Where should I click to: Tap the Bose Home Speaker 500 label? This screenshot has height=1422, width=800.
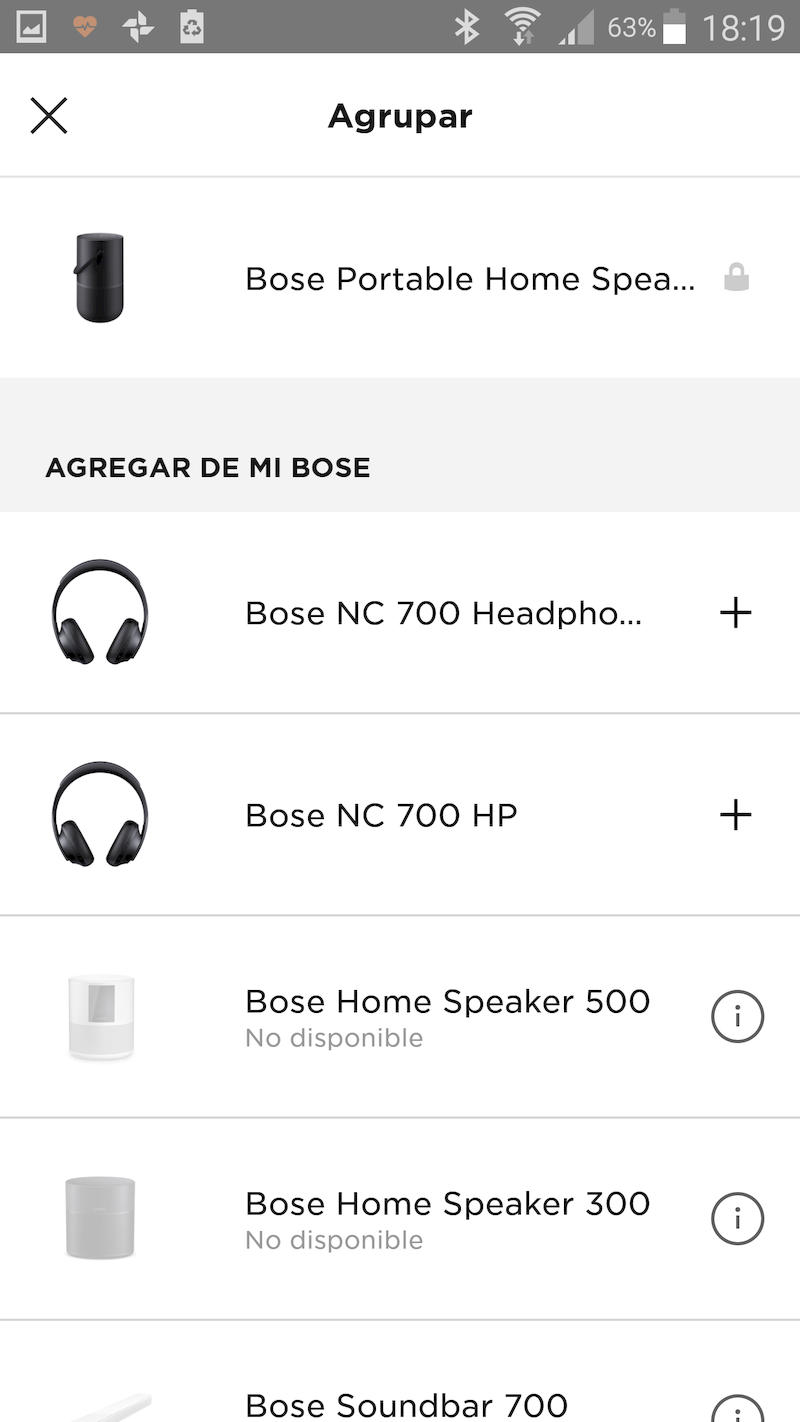click(447, 1002)
